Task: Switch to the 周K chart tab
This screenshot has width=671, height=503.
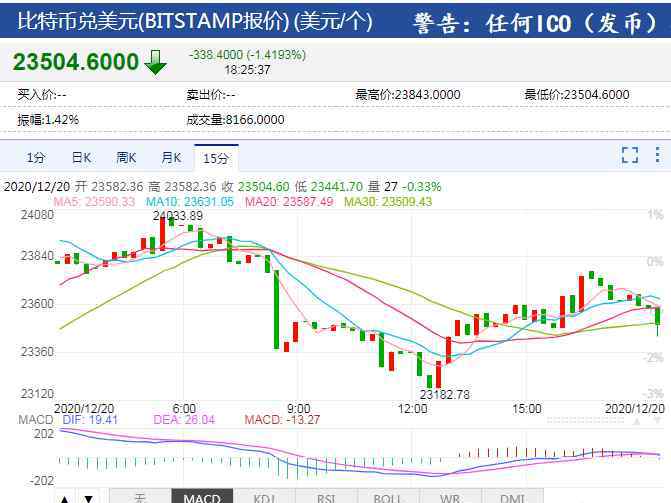Action: [126, 158]
